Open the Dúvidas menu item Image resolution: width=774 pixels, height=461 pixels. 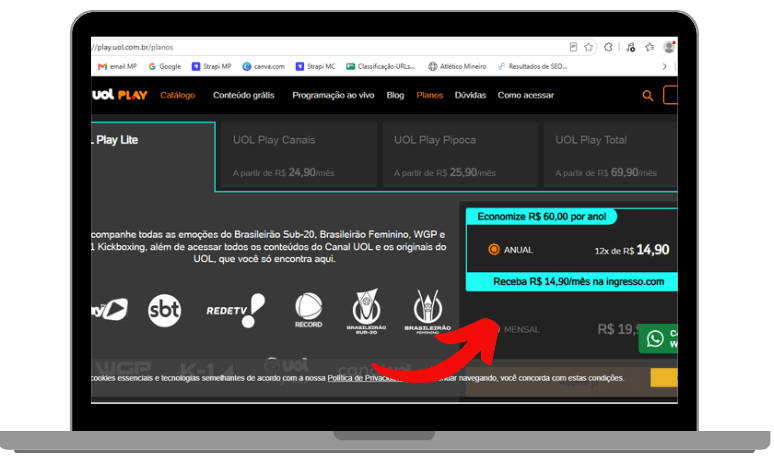point(470,95)
